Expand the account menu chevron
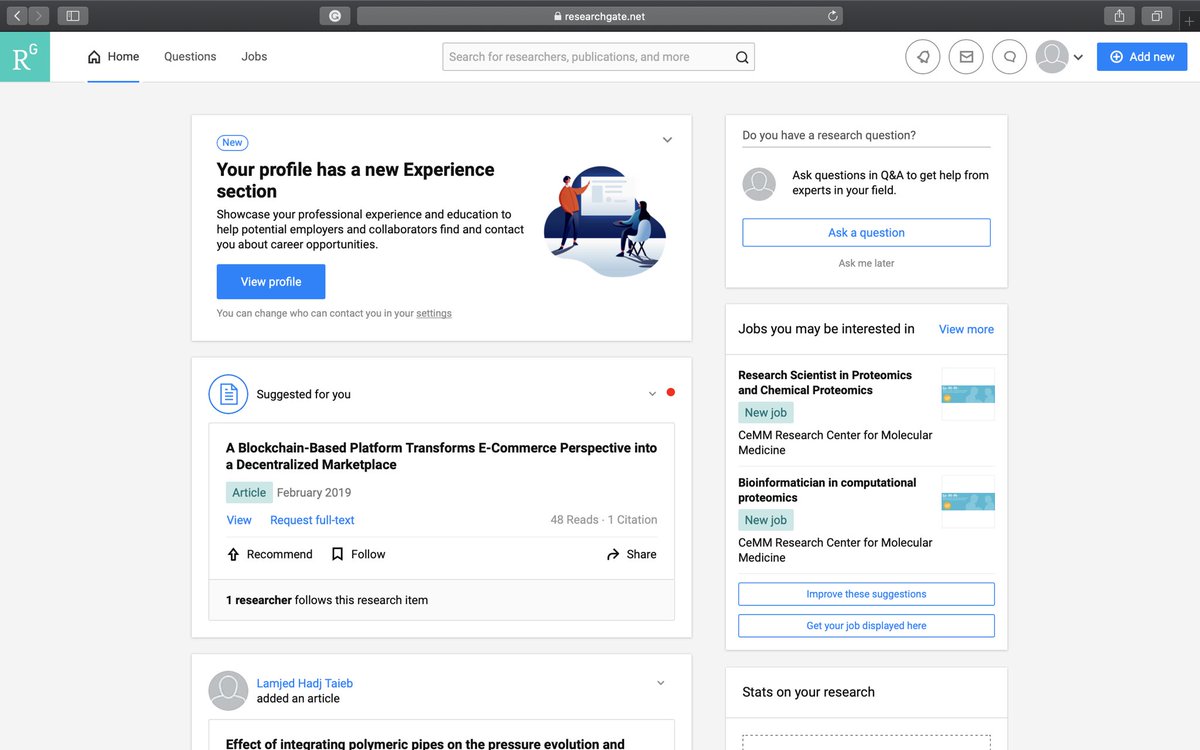This screenshot has height=750, width=1200. tap(1078, 58)
